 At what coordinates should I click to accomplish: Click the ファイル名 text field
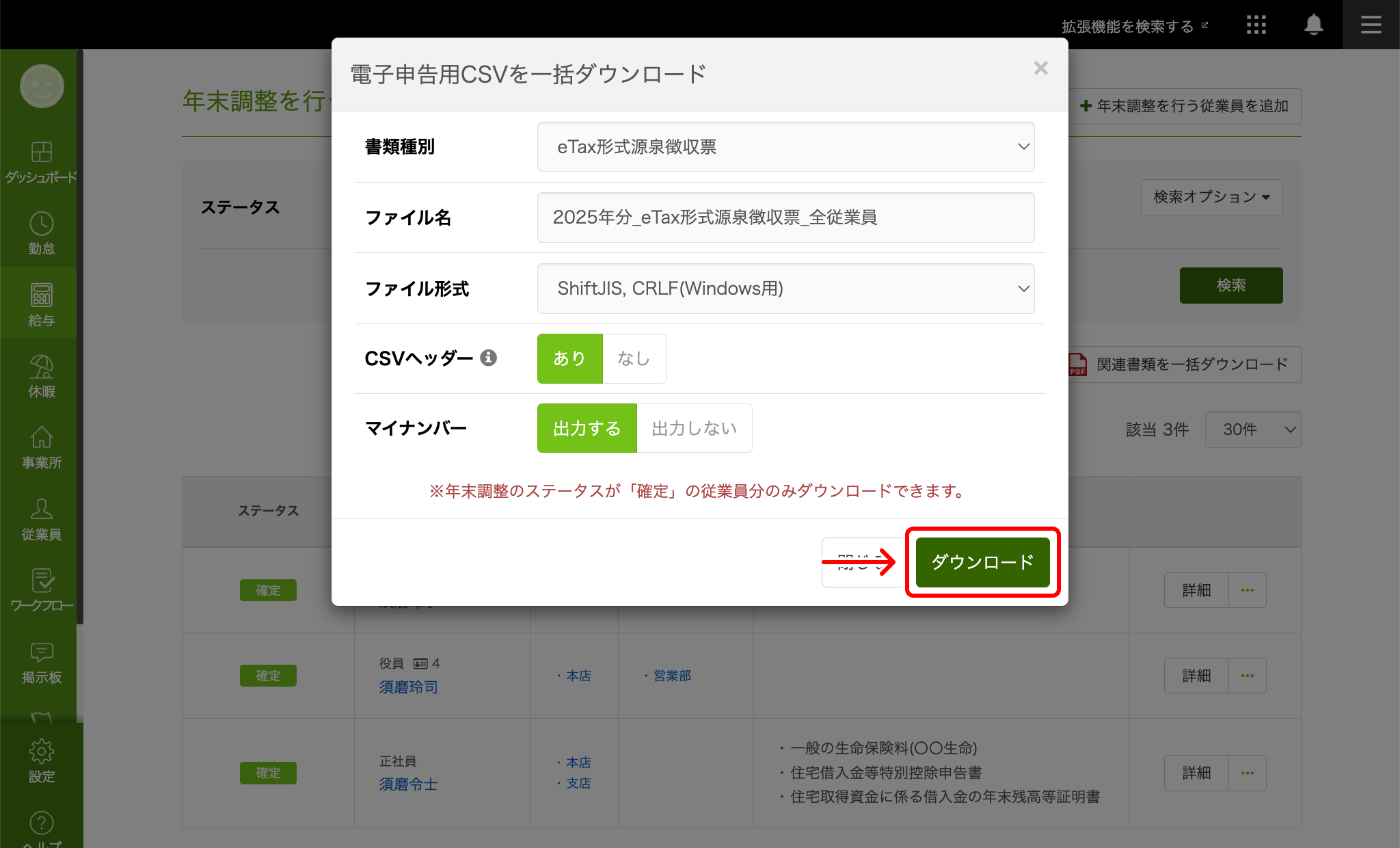785,217
